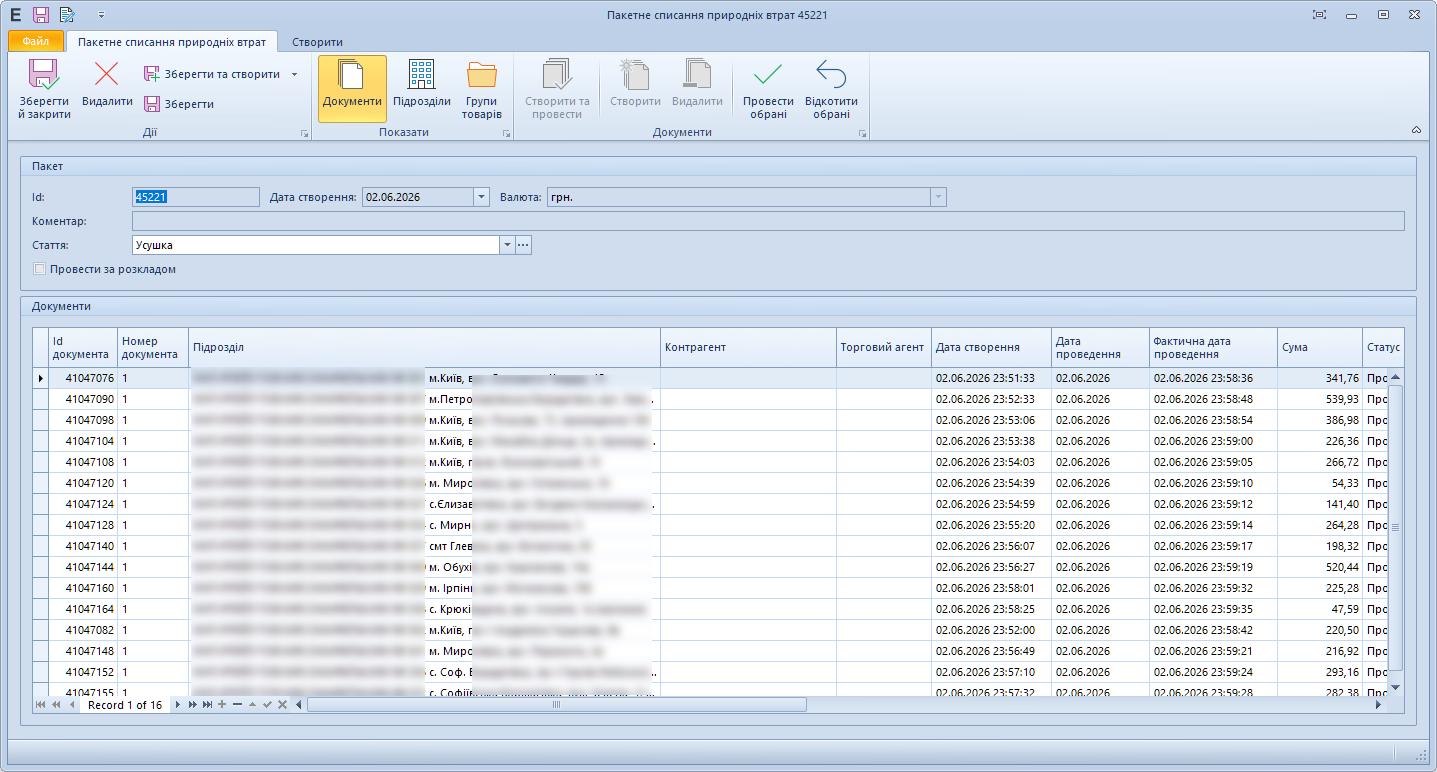Click the Стаття field showing Усушка
The image size is (1437, 772).
coord(315,245)
